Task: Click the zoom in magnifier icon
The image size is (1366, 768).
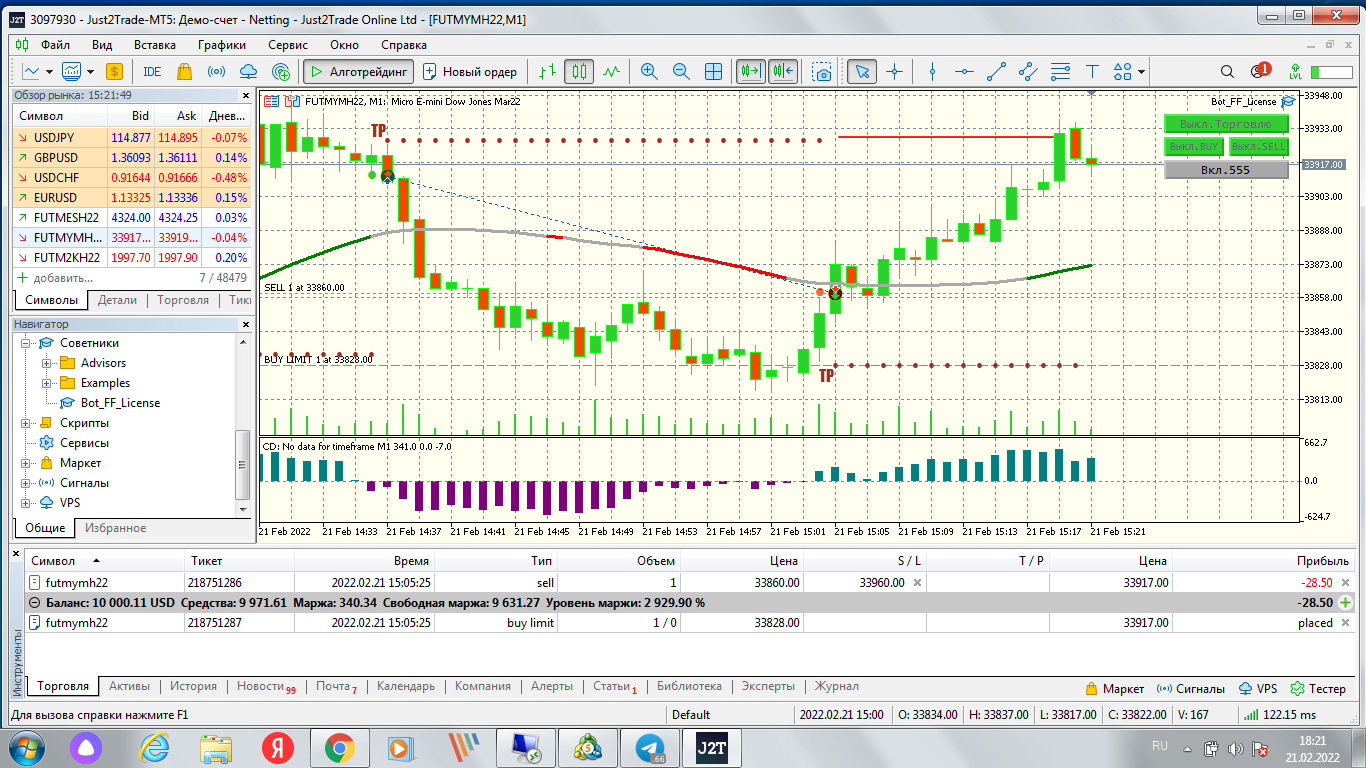Action: click(x=649, y=72)
